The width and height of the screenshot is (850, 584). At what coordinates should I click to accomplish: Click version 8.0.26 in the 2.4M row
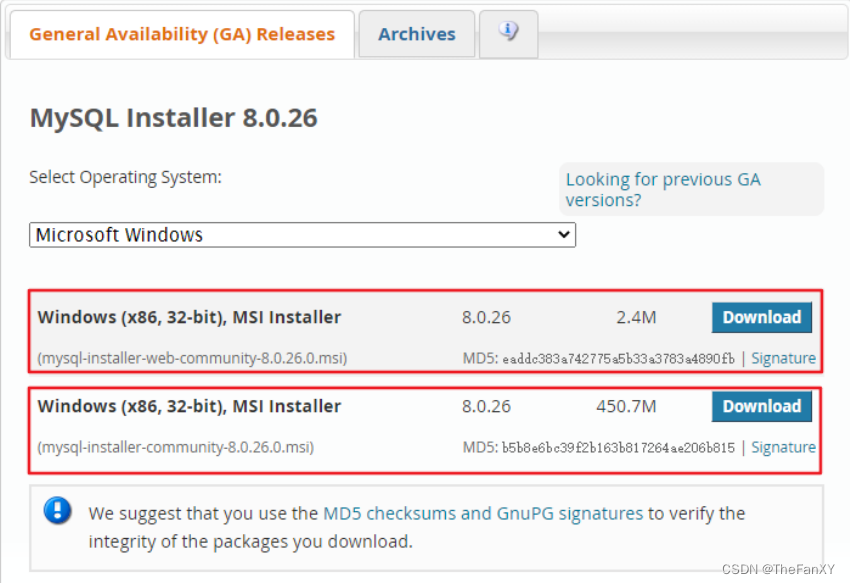pos(486,317)
